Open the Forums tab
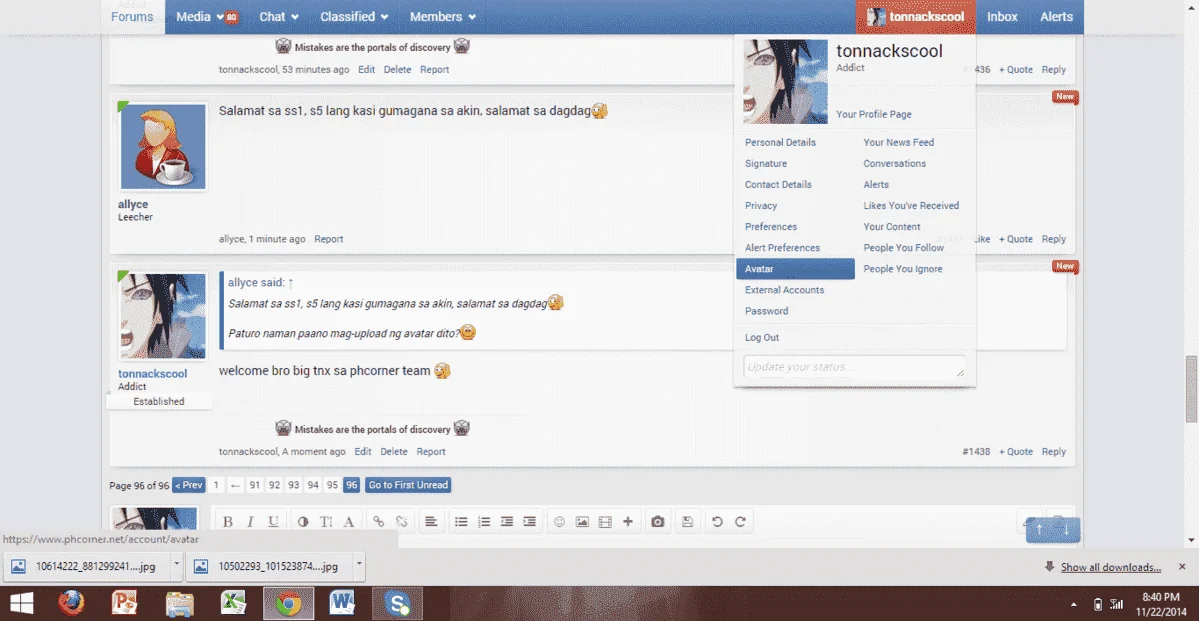The image size is (1199, 621). (132, 17)
